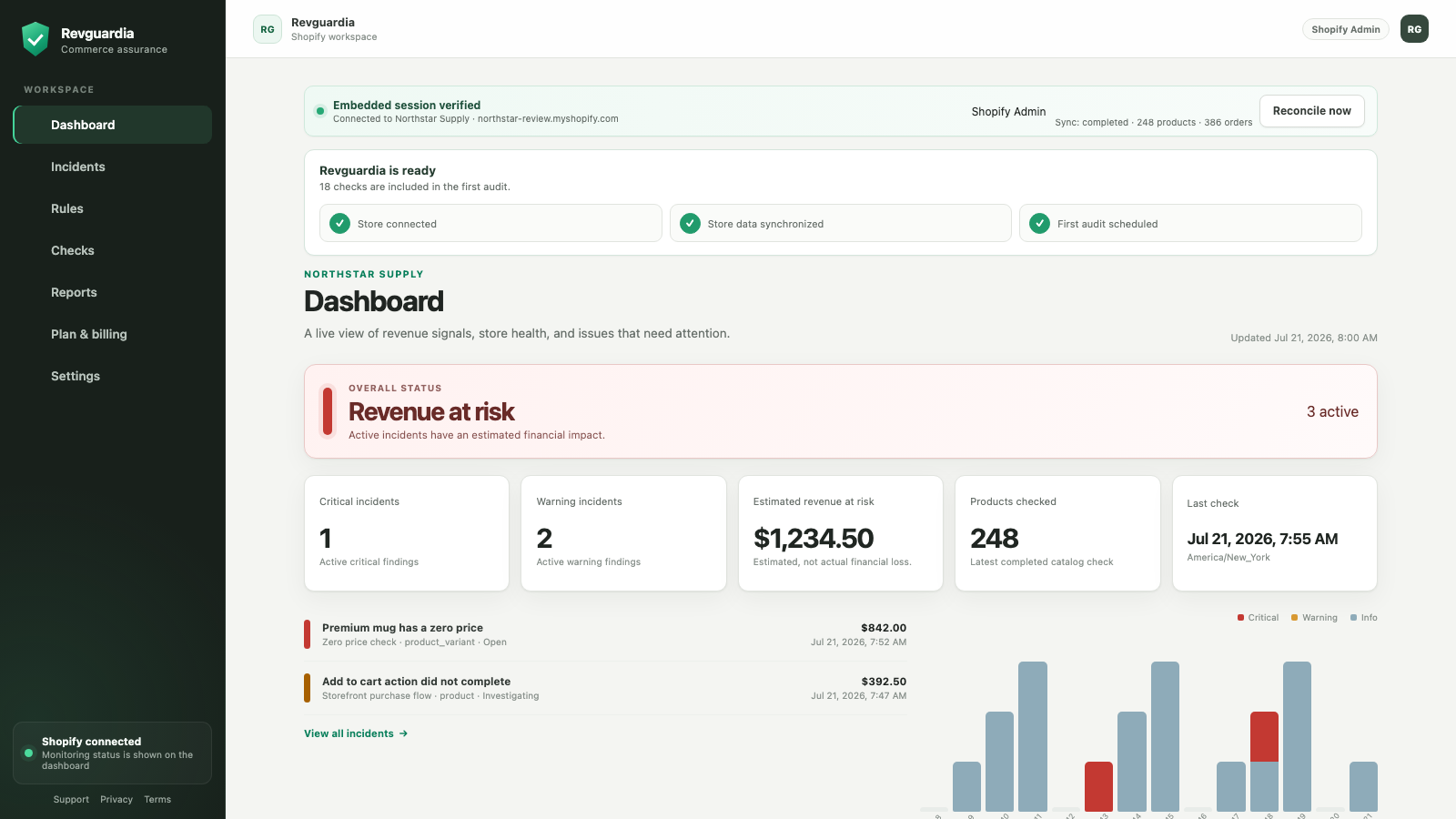Click the Shopify connected status dot in sidebar
Viewport: 1456px width, 819px height.
click(28, 753)
